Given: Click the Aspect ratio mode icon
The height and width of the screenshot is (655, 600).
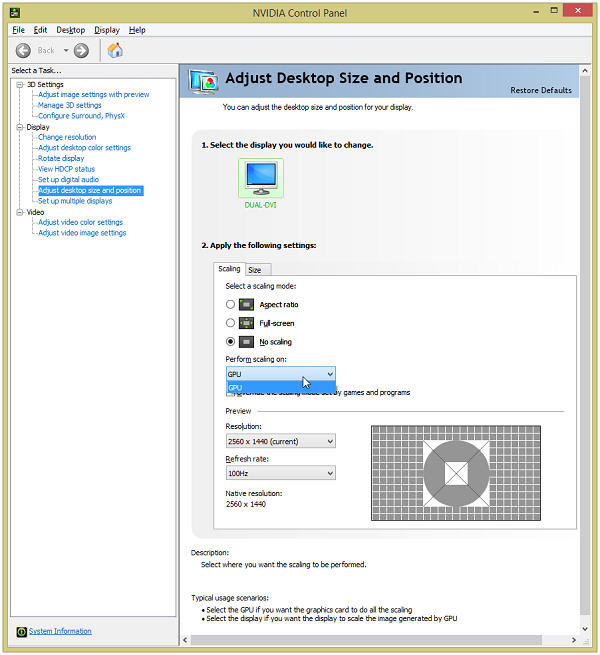Looking at the screenshot, I should click(246, 305).
